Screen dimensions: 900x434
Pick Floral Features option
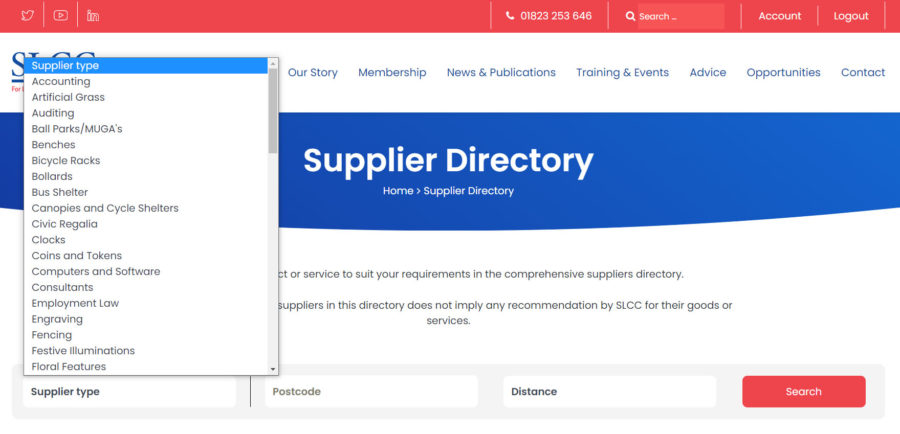(x=146, y=366)
